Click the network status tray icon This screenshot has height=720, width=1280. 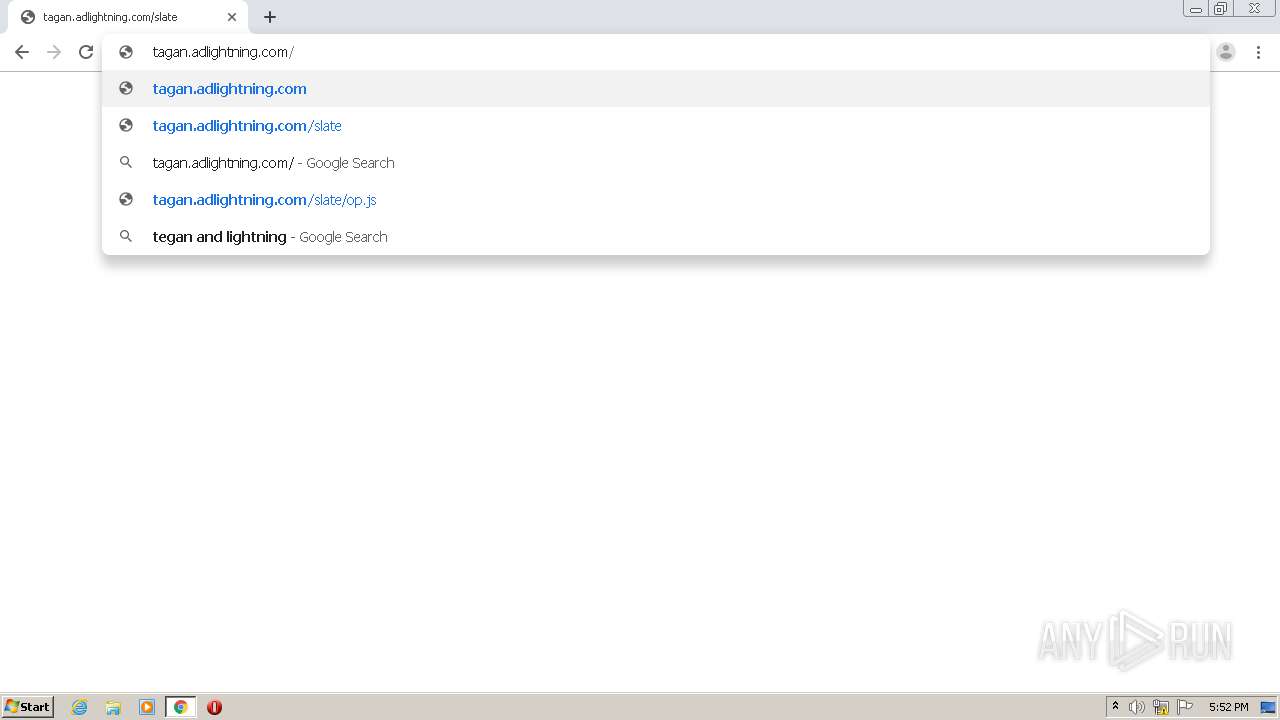[x=1161, y=707]
